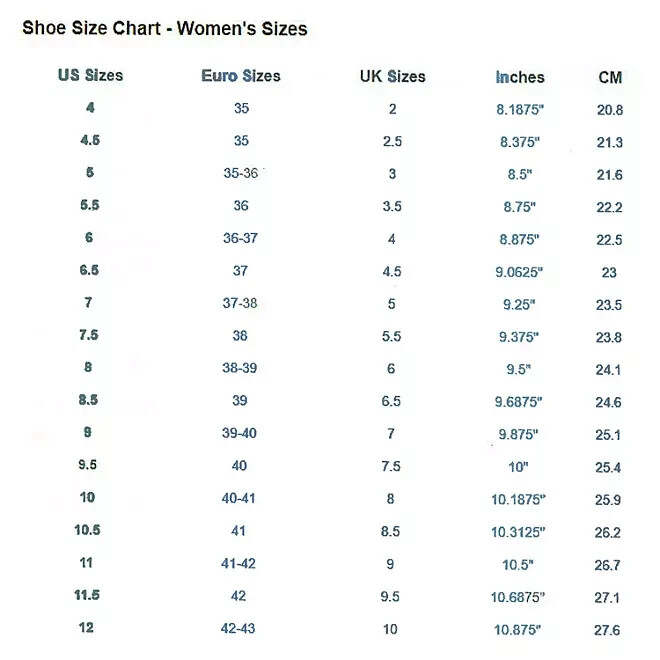660x660 pixels.
Task: Select US size 6.5 in the chart
Action: tap(89, 270)
